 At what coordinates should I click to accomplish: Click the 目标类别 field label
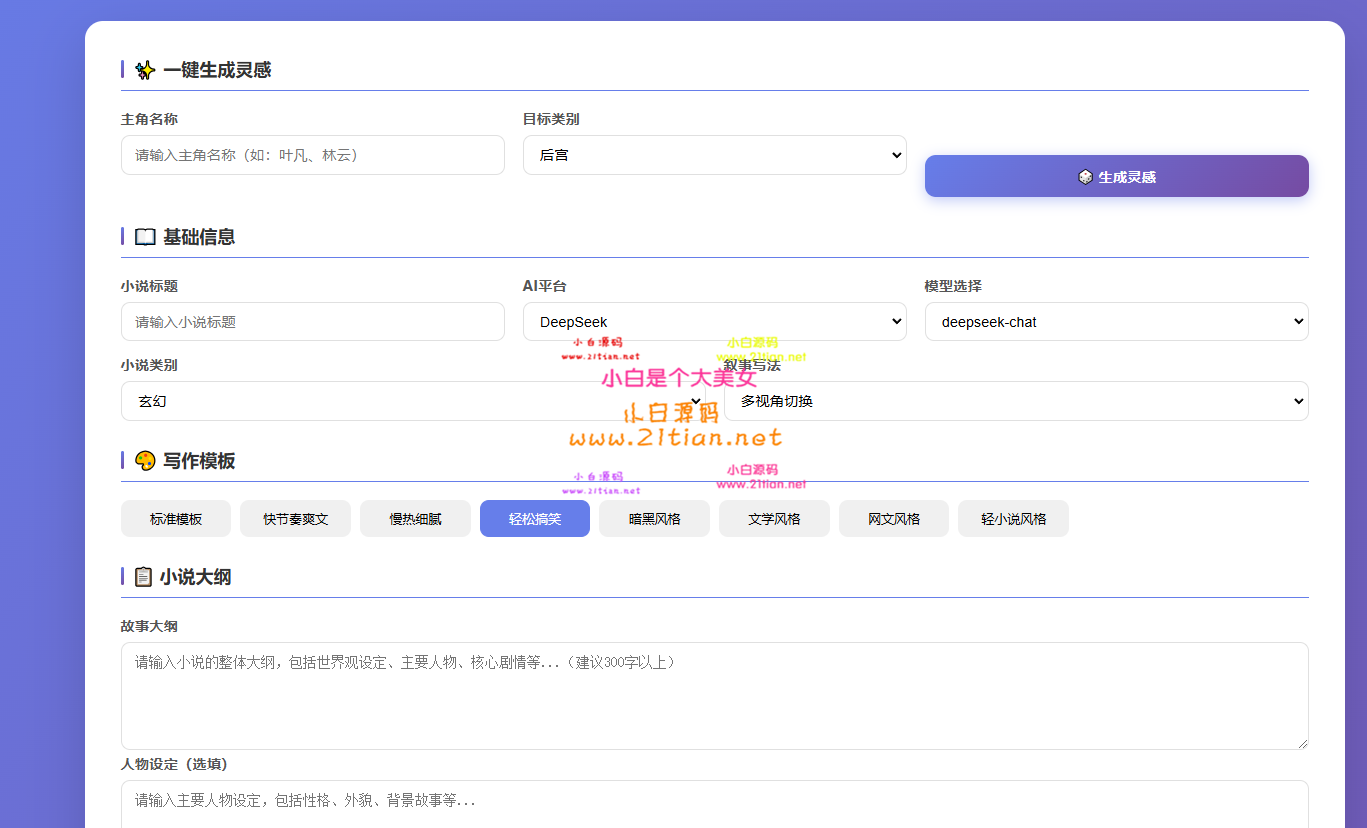tap(551, 119)
